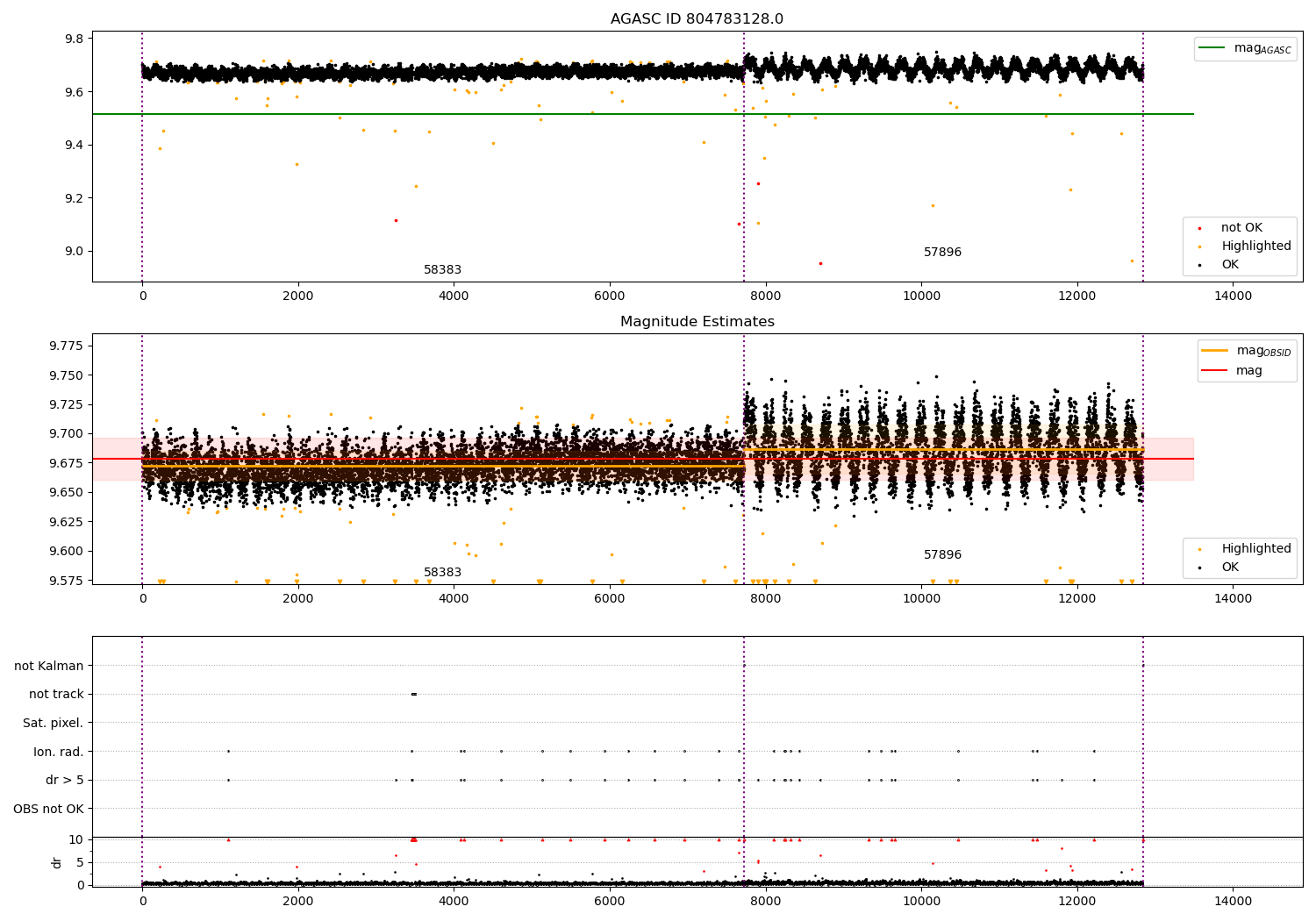This screenshot has width=1316, height=921.
Task: Click the 'Sat. pixel.' row label
Action: [x=53, y=723]
